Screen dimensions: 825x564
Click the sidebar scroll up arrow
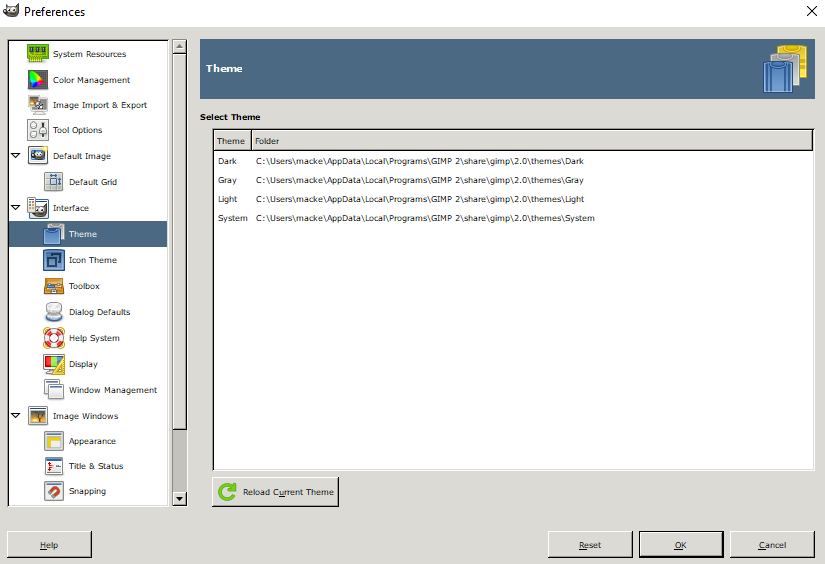point(179,47)
